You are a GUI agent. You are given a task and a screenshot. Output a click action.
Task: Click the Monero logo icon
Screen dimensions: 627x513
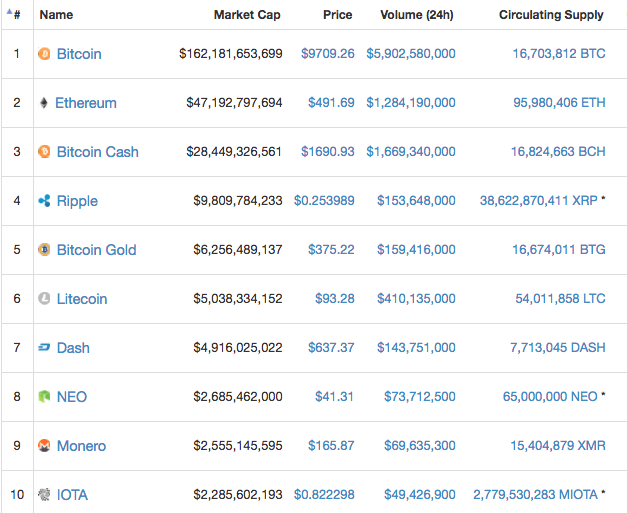44,445
